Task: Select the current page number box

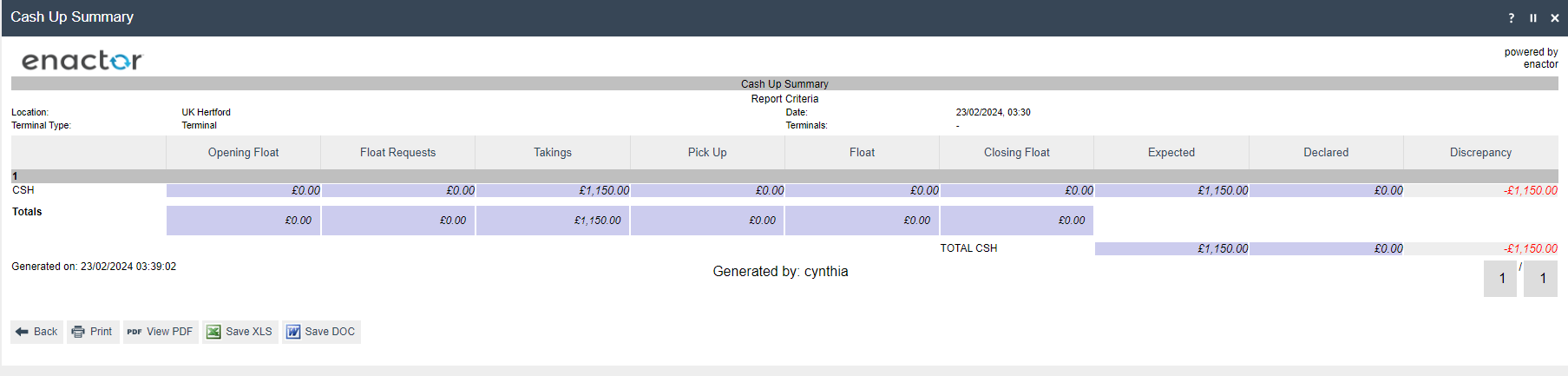Action: 1500,279
